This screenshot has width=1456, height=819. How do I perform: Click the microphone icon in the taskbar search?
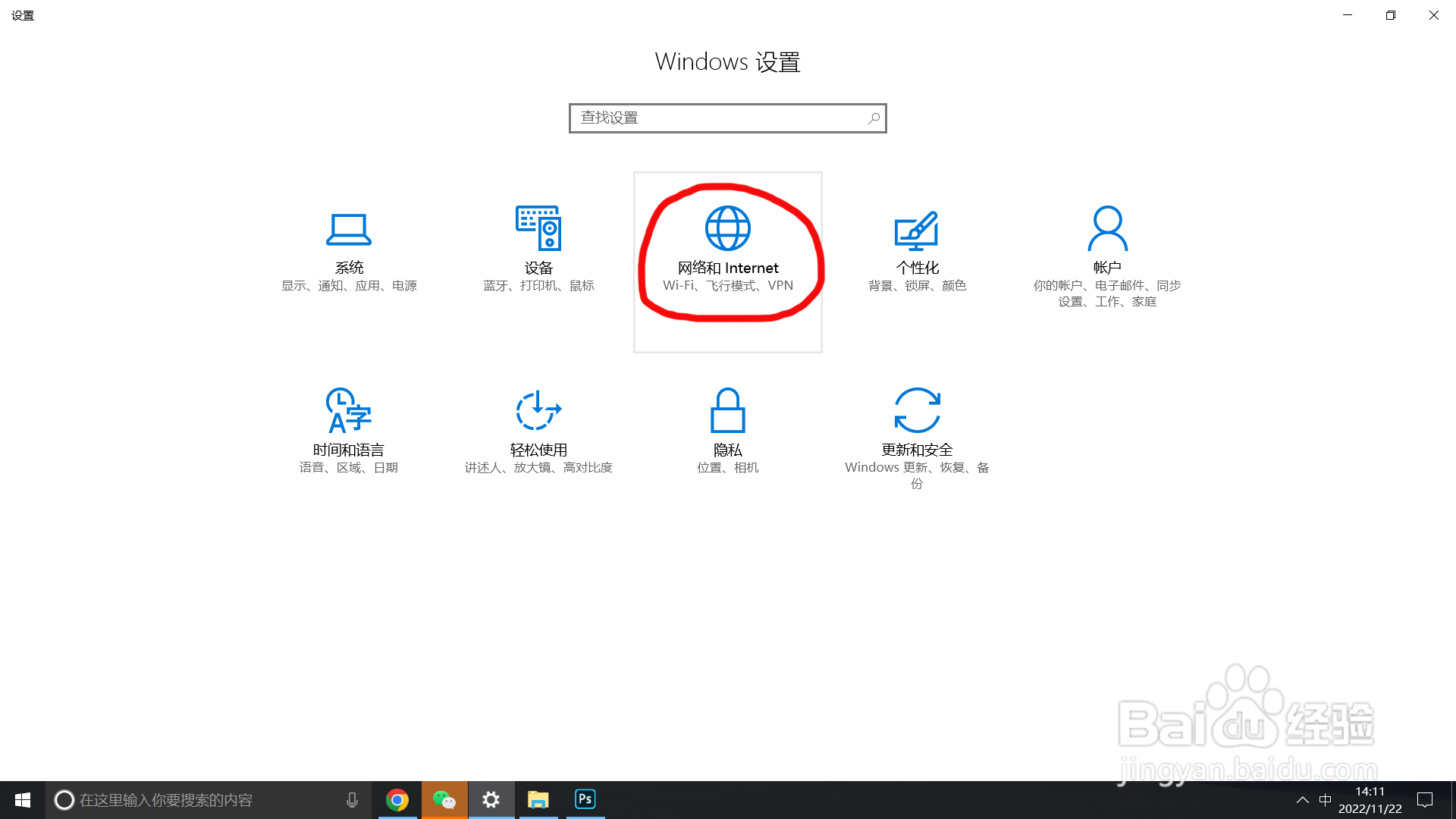352,800
